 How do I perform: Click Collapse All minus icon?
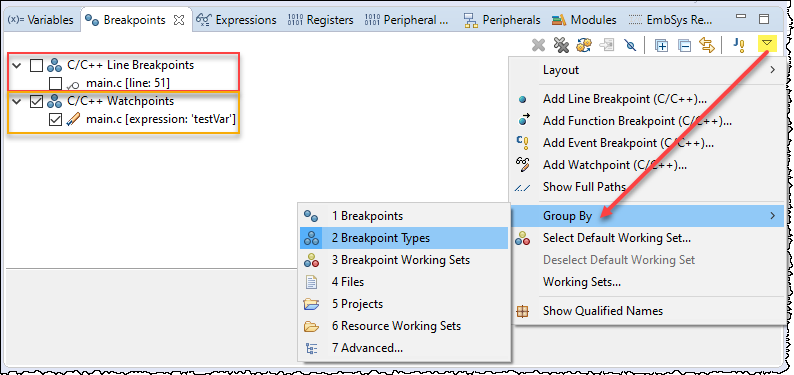685,46
